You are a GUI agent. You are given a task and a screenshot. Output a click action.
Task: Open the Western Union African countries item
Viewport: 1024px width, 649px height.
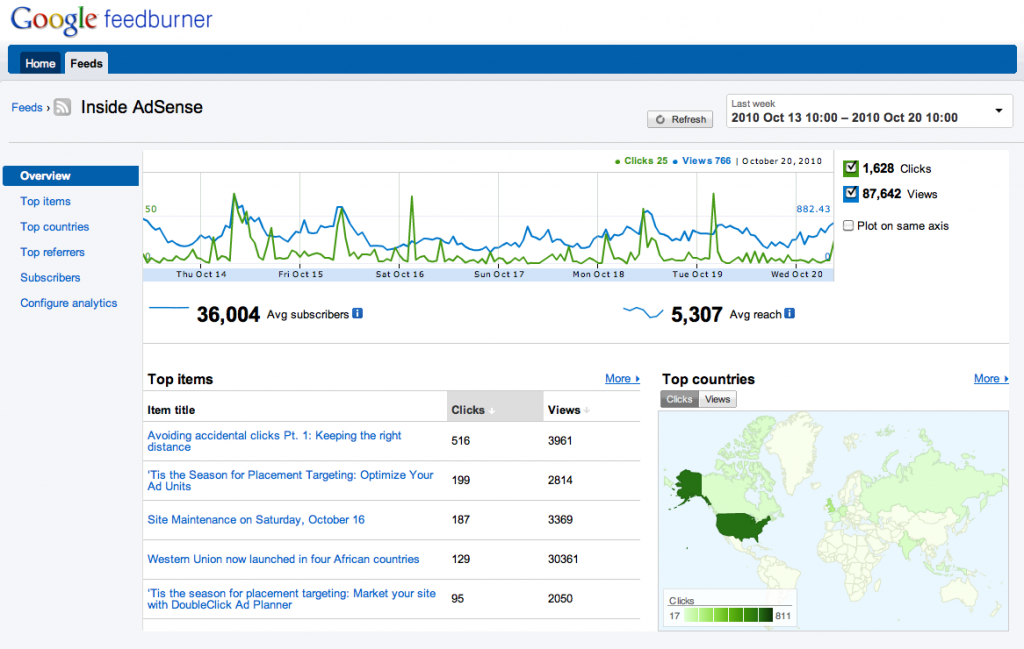[x=283, y=559]
